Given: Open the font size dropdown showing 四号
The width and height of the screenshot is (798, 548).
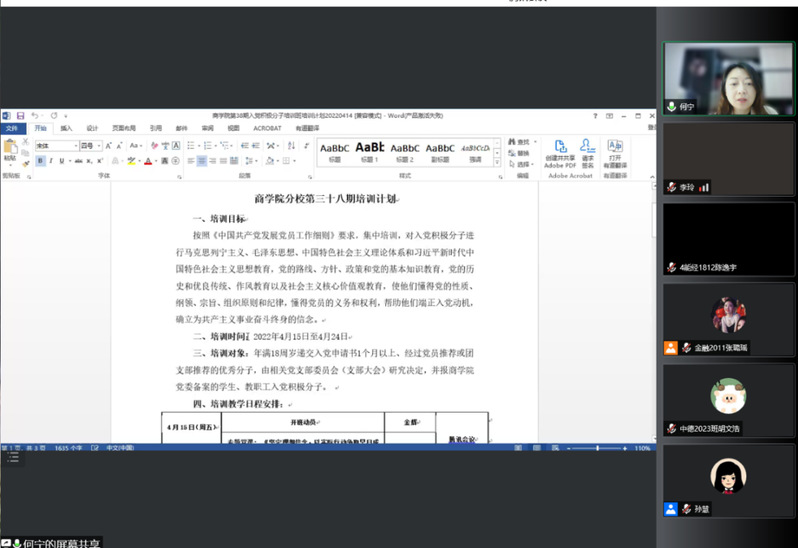Looking at the screenshot, I should pyautogui.click(x=92, y=146).
